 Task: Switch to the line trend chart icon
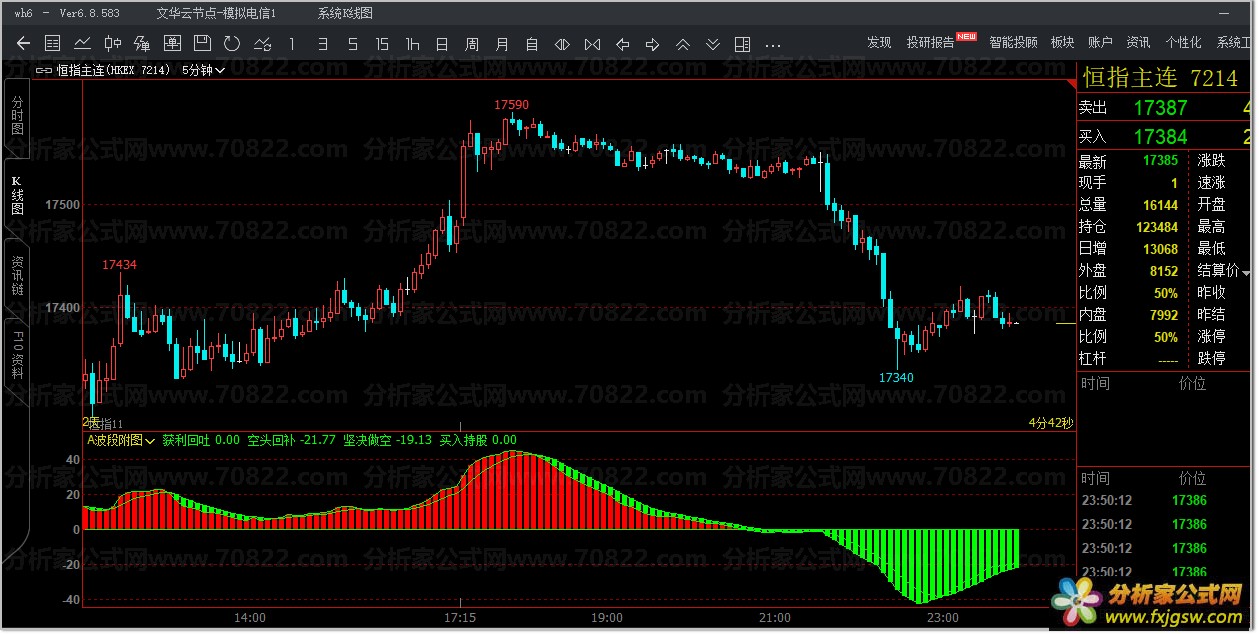(x=83, y=43)
